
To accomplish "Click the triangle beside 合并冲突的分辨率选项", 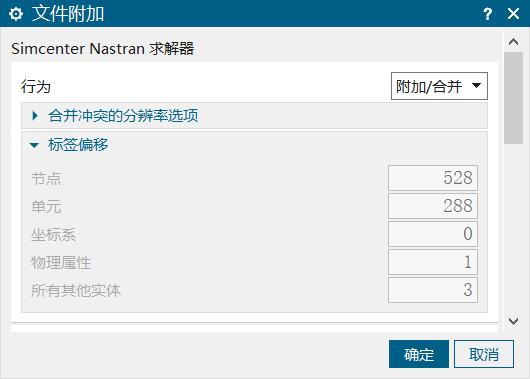I will point(35,116).
